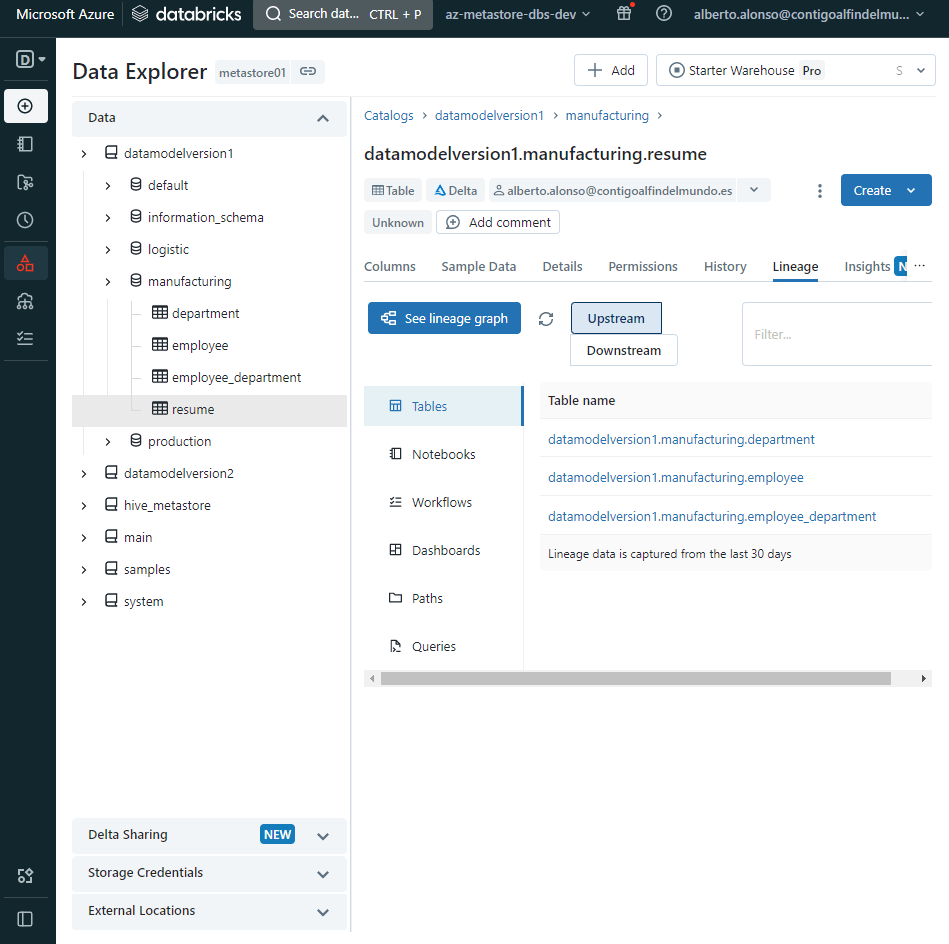Click the See lineage graph button

444,319
